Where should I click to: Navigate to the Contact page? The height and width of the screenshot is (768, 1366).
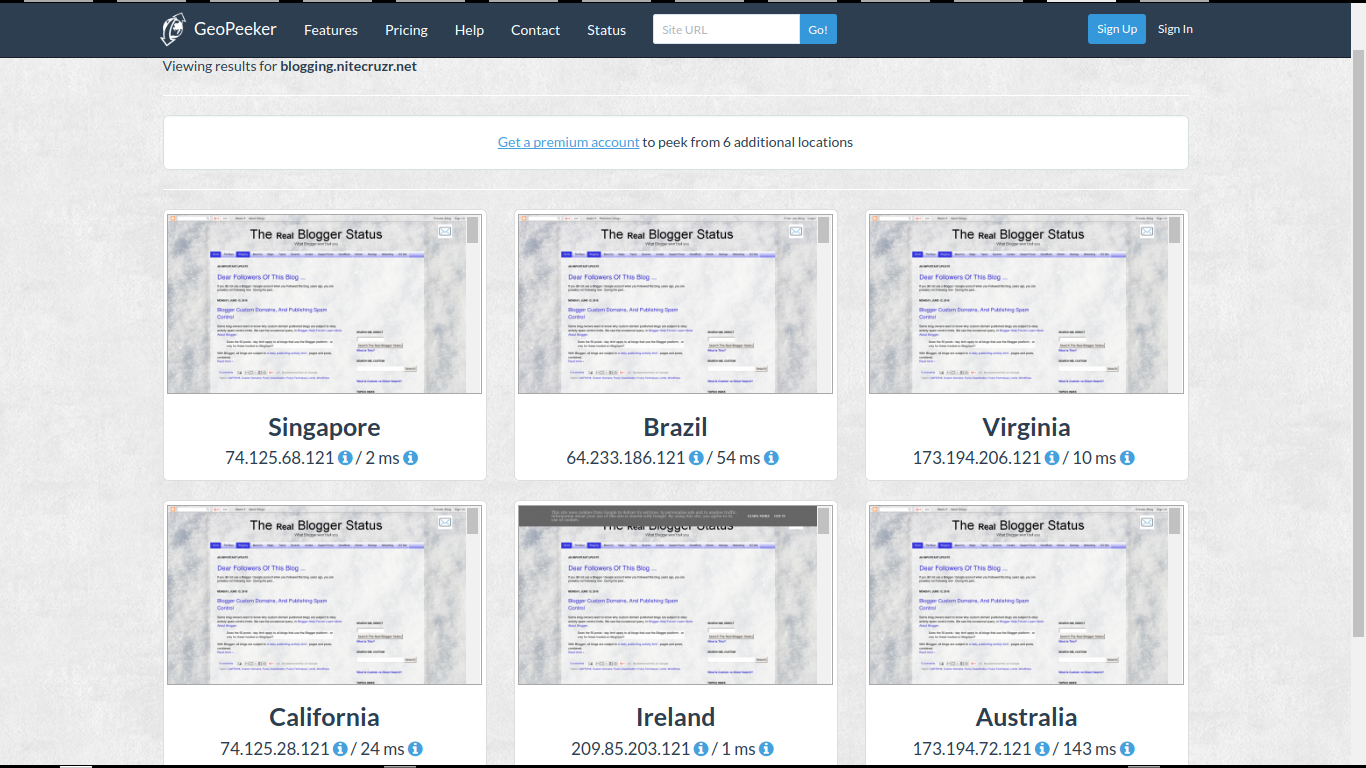pos(535,30)
